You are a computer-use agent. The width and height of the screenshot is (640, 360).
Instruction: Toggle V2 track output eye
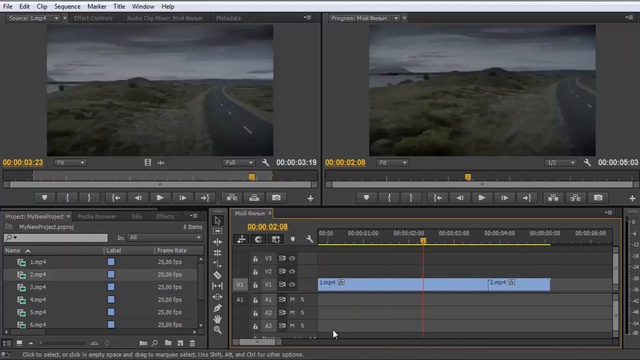point(292,271)
